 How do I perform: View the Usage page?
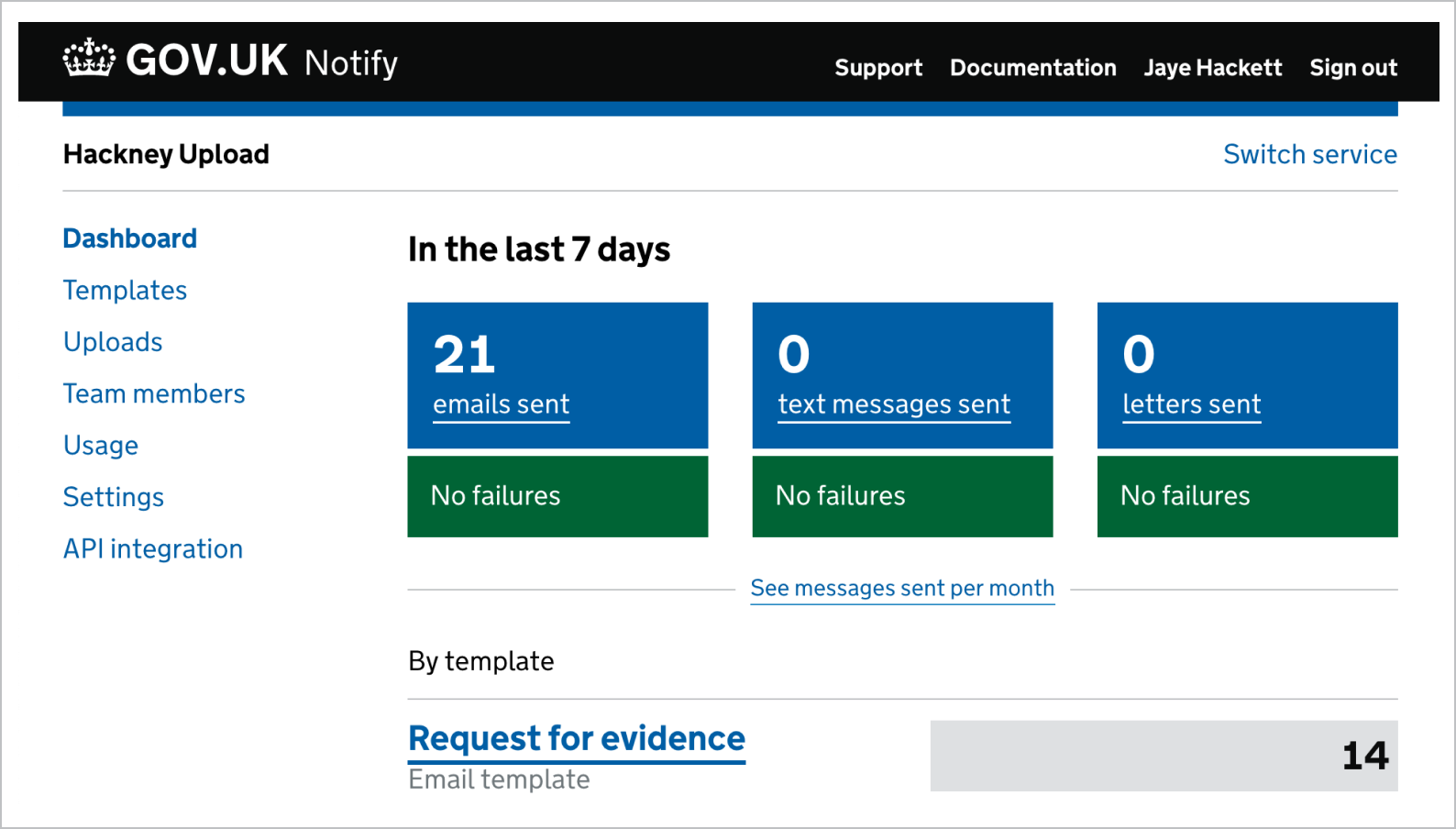(101, 446)
